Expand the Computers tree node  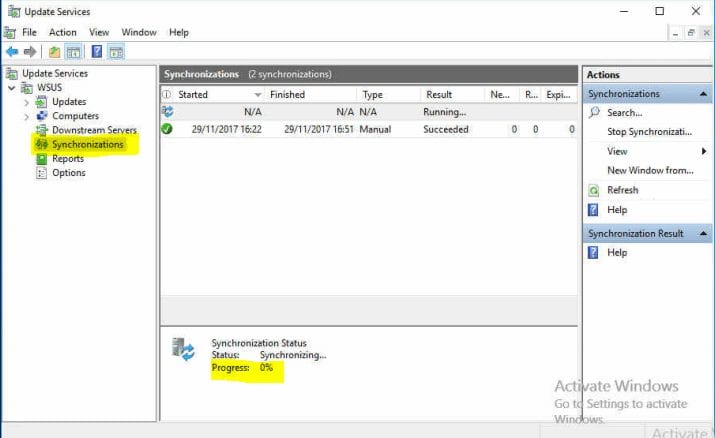pos(26,117)
